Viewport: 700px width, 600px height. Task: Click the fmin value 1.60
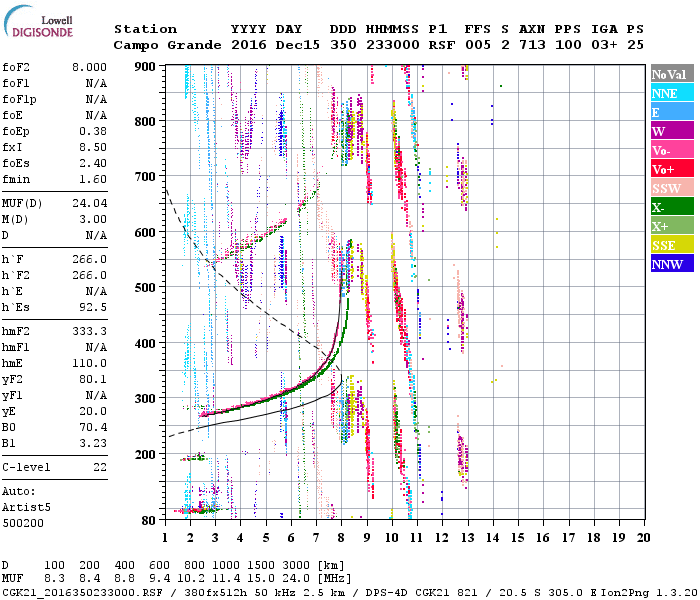93,179
